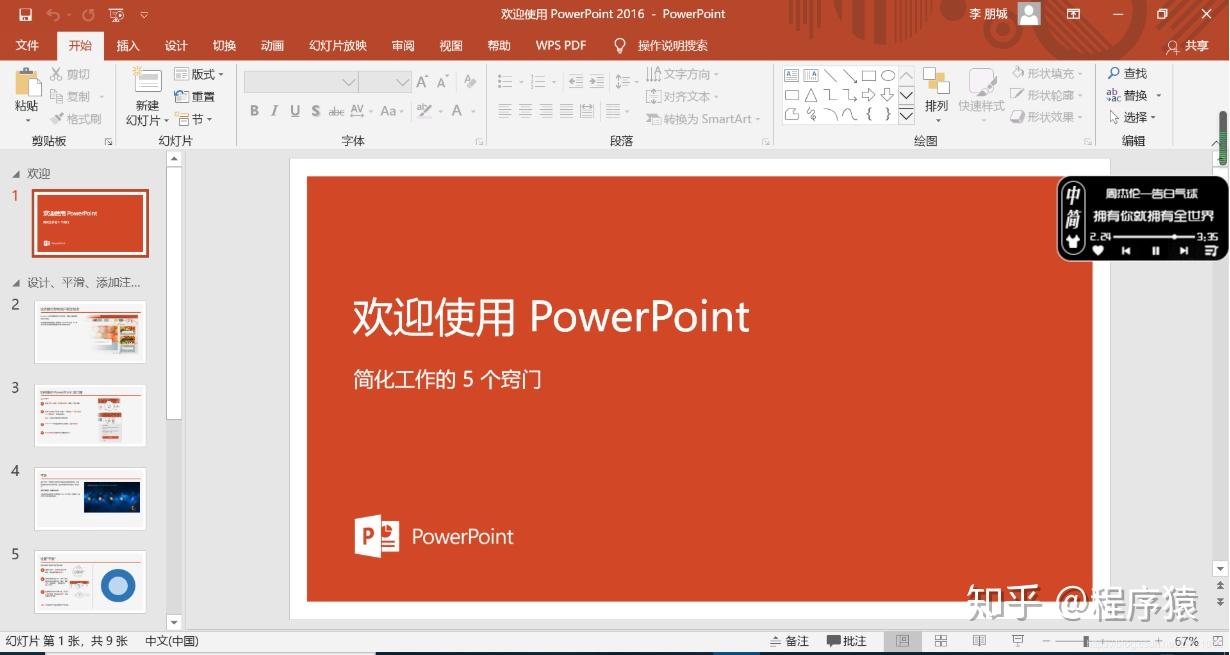Collapse the 欢迎 section in slide panel
1230x655 pixels.
[18, 172]
